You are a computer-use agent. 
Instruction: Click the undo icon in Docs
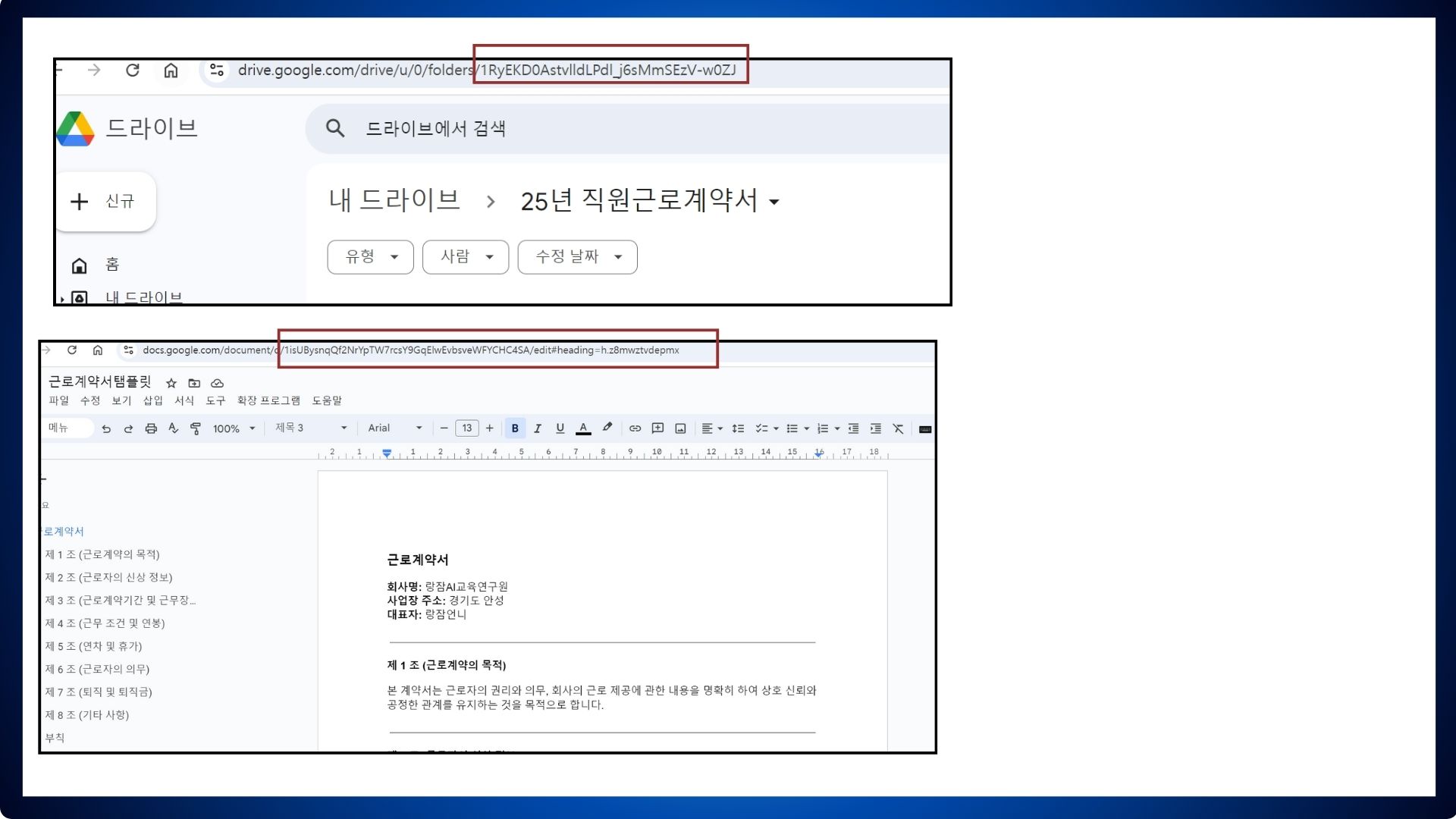106,428
